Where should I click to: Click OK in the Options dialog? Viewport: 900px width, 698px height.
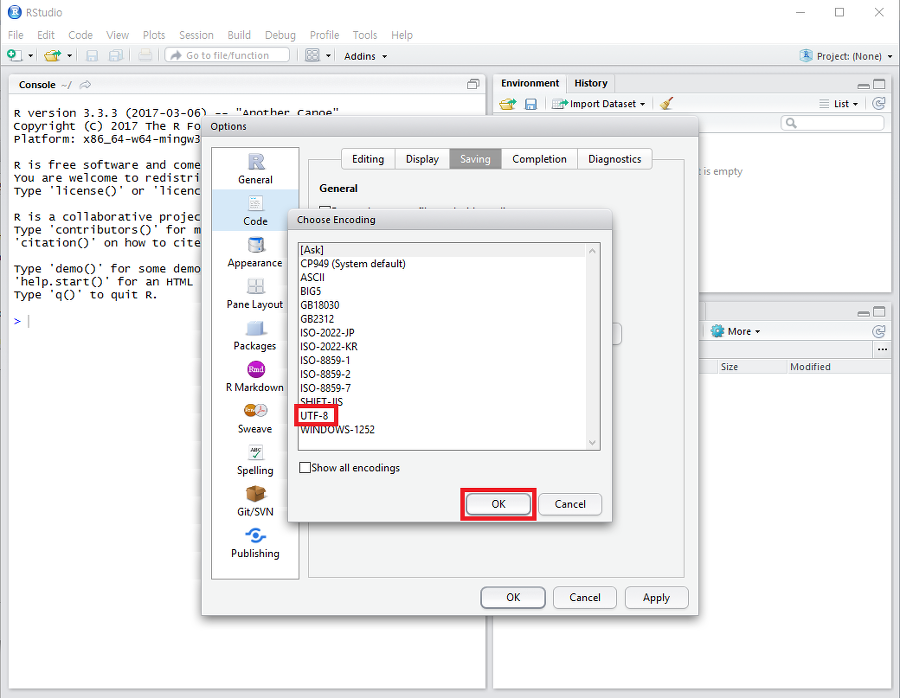[x=513, y=598]
